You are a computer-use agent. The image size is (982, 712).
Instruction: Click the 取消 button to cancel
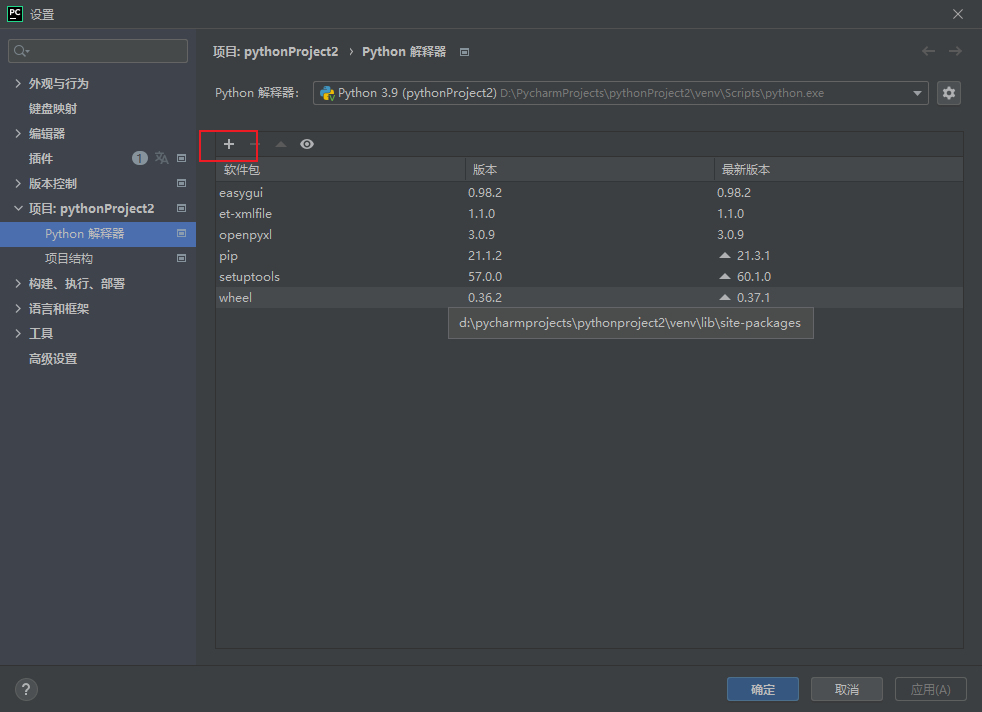point(846,689)
